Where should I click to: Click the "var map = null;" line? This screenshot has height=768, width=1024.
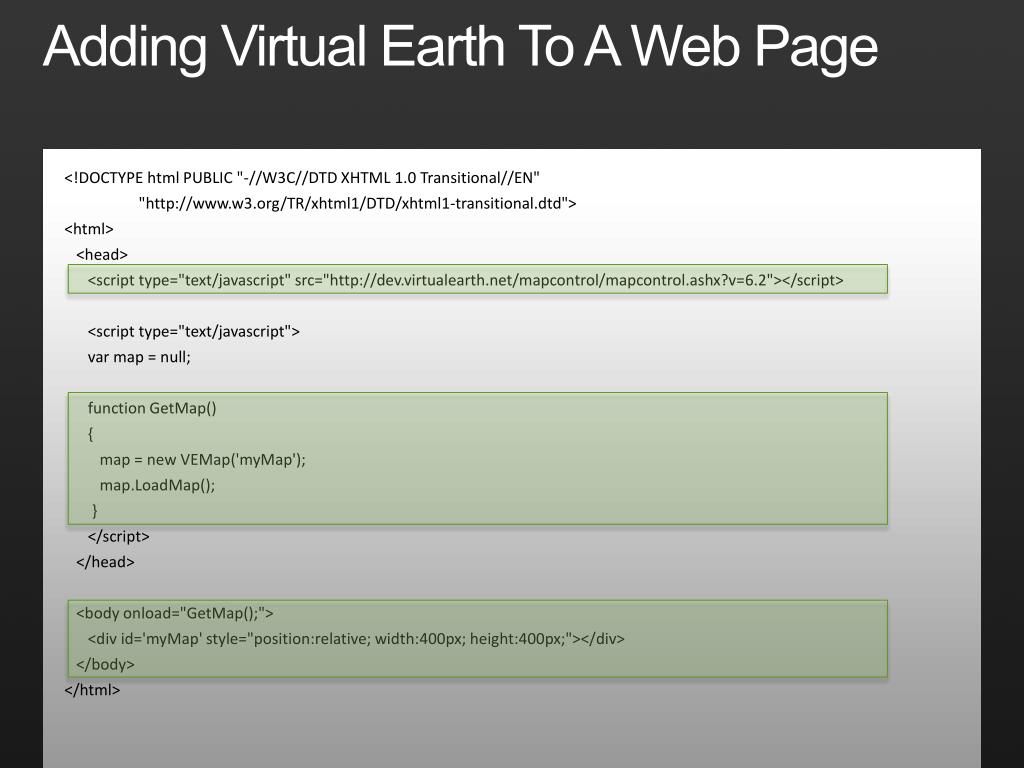coord(139,357)
